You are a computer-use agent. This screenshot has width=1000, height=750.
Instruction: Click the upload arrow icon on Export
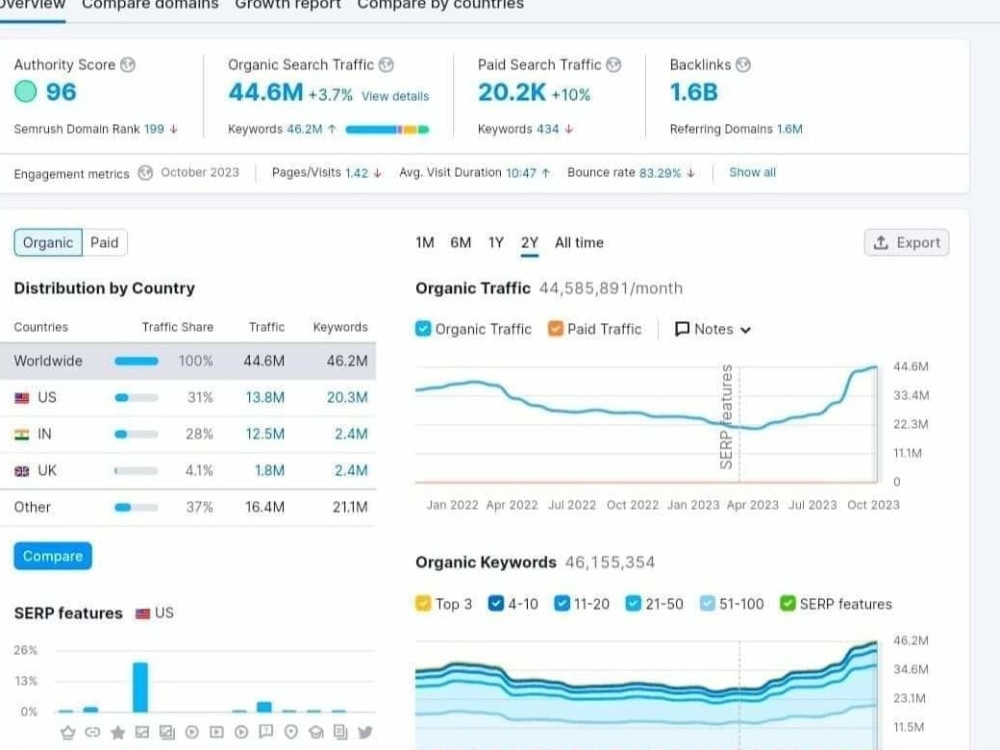pyautogui.click(x=881, y=242)
